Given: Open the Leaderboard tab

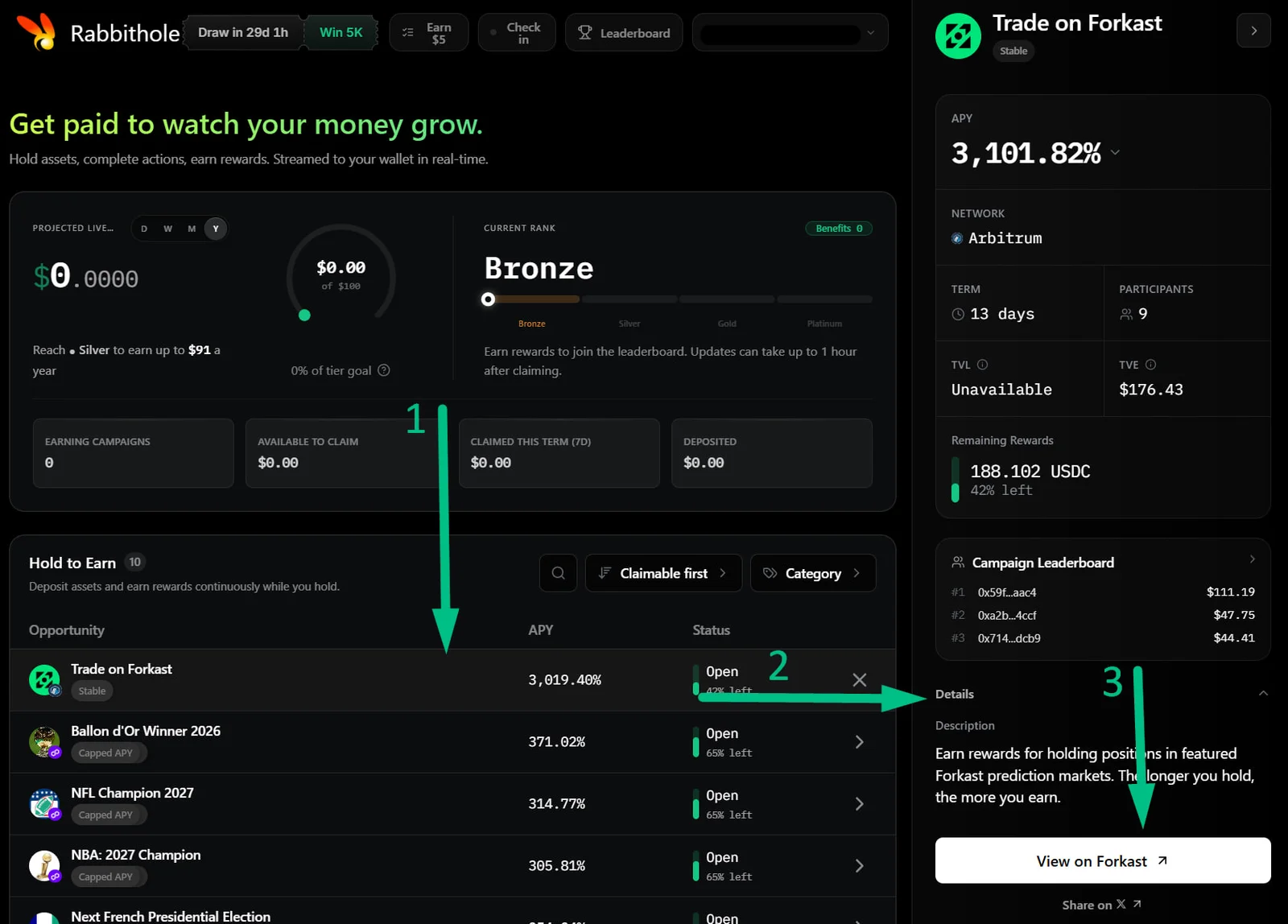Looking at the screenshot, I should (x=624, y=33).
